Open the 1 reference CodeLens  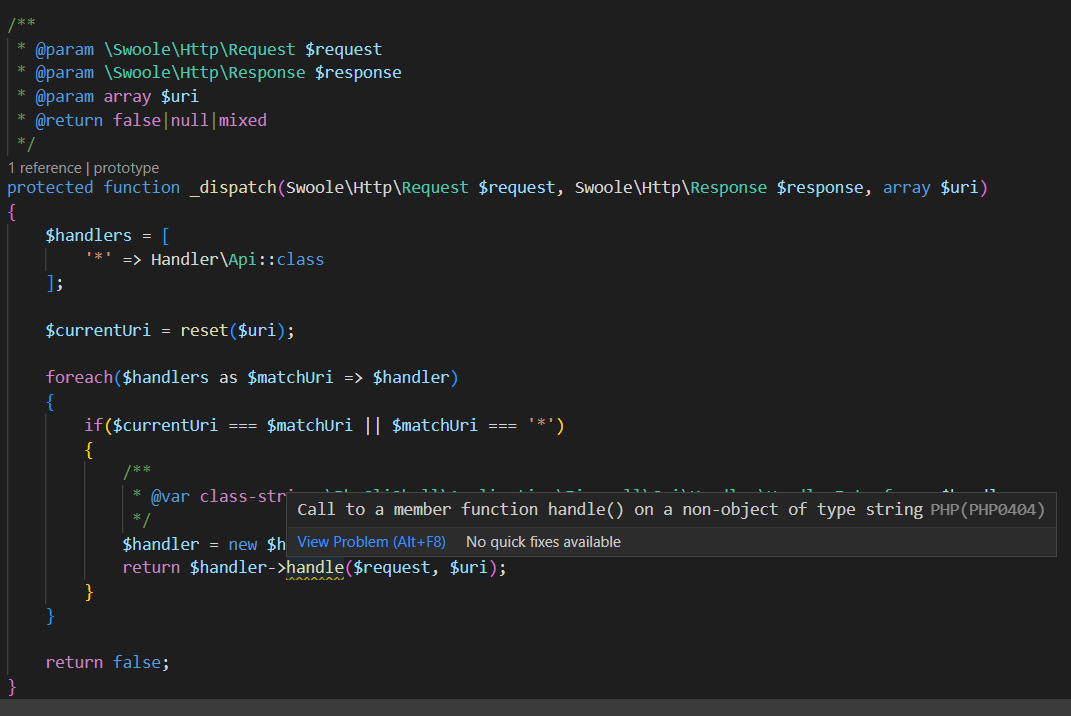coord(44,167)
